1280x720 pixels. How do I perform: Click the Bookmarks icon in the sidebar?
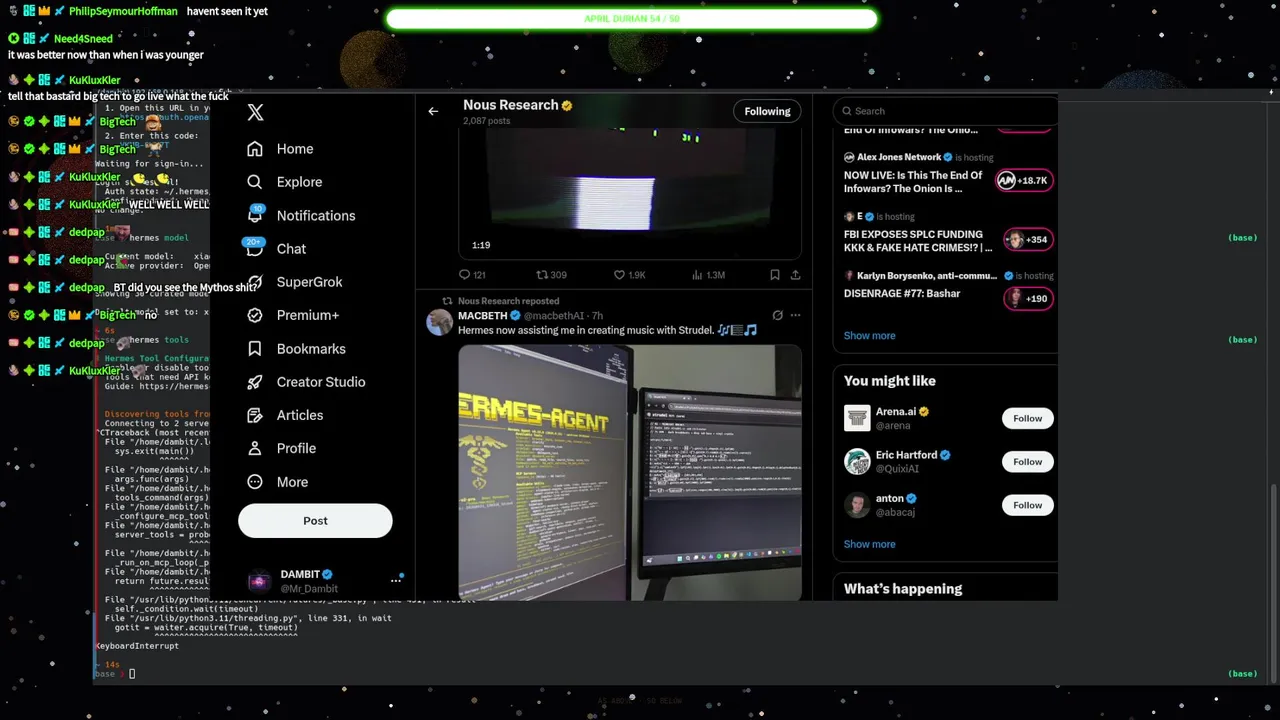pos(255,348)
